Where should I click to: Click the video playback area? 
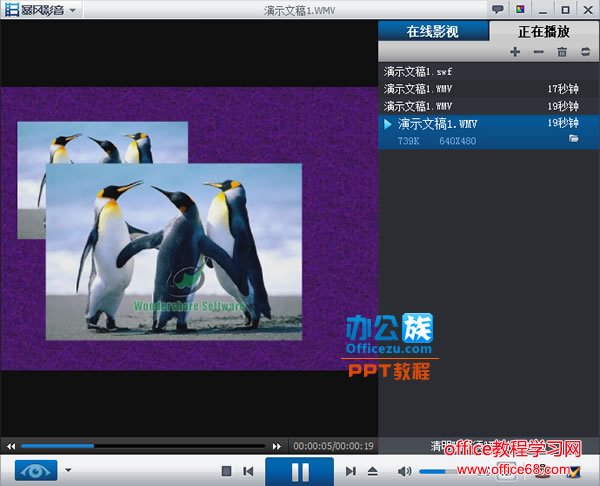[189, 228]
